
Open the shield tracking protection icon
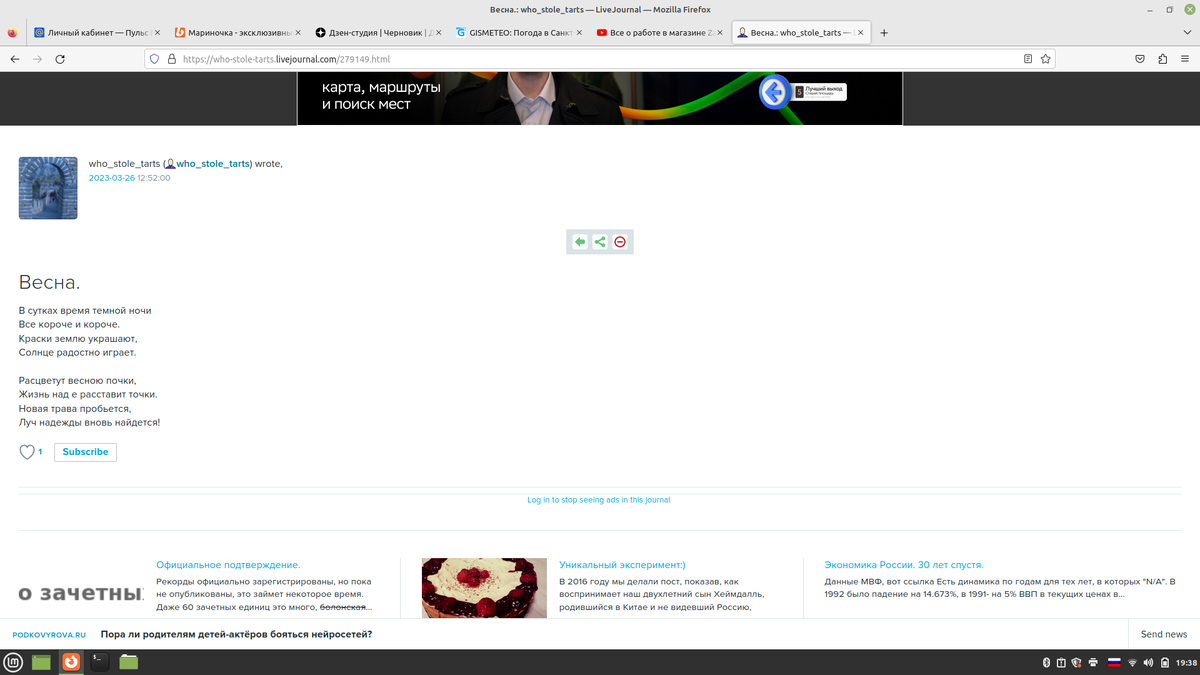[x=154, y=59]
